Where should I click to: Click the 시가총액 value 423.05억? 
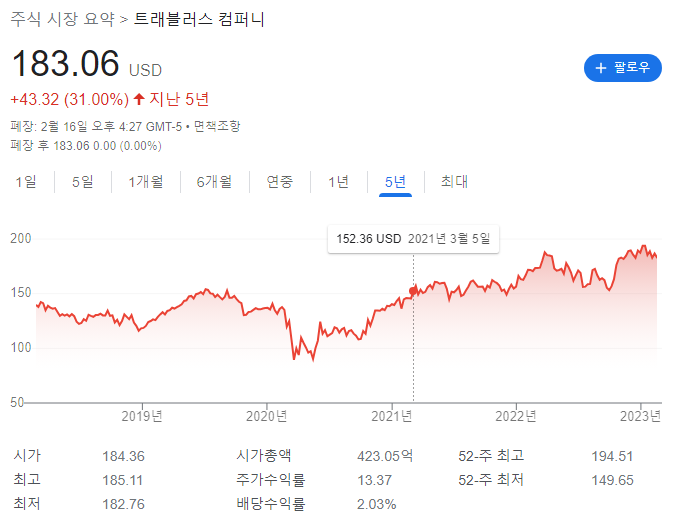coord(385,456)
